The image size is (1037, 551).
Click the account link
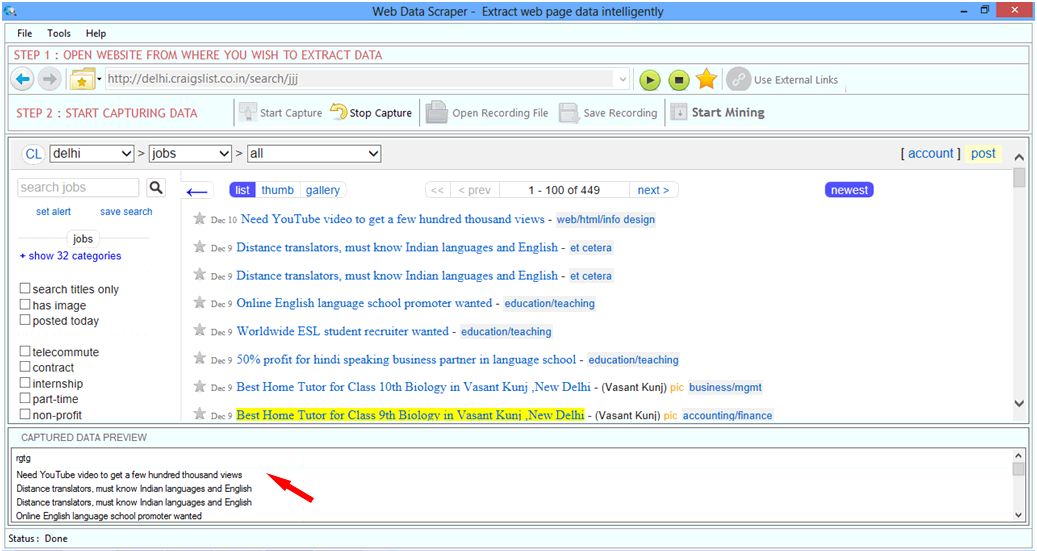click(x=931, y=153)
